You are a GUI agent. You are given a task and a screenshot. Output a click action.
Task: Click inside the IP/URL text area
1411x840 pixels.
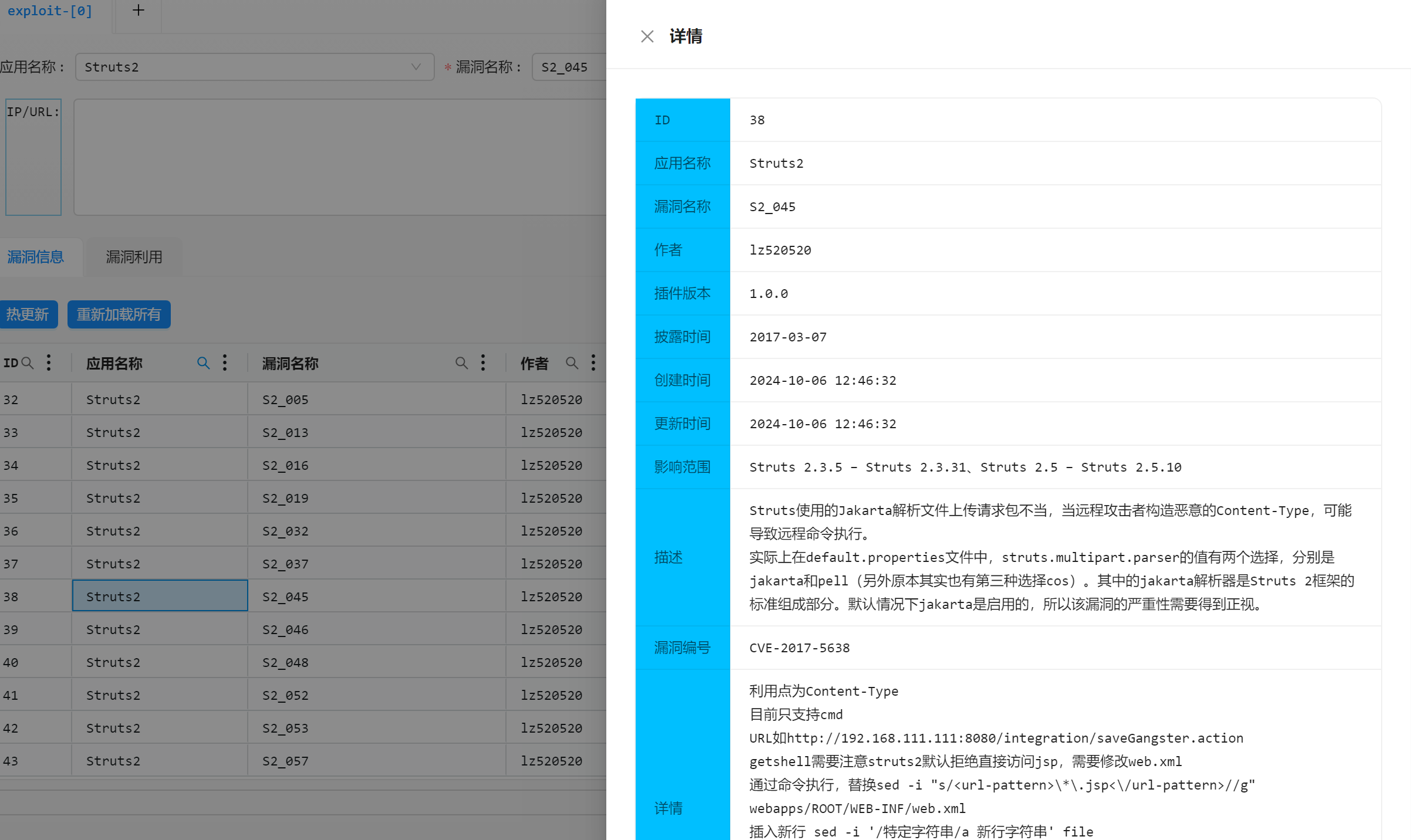[x=339, y=157]
